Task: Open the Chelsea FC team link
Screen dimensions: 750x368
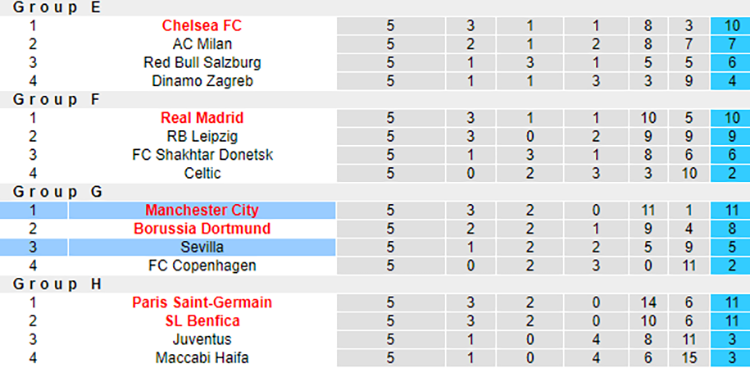Action: [202, 25]
